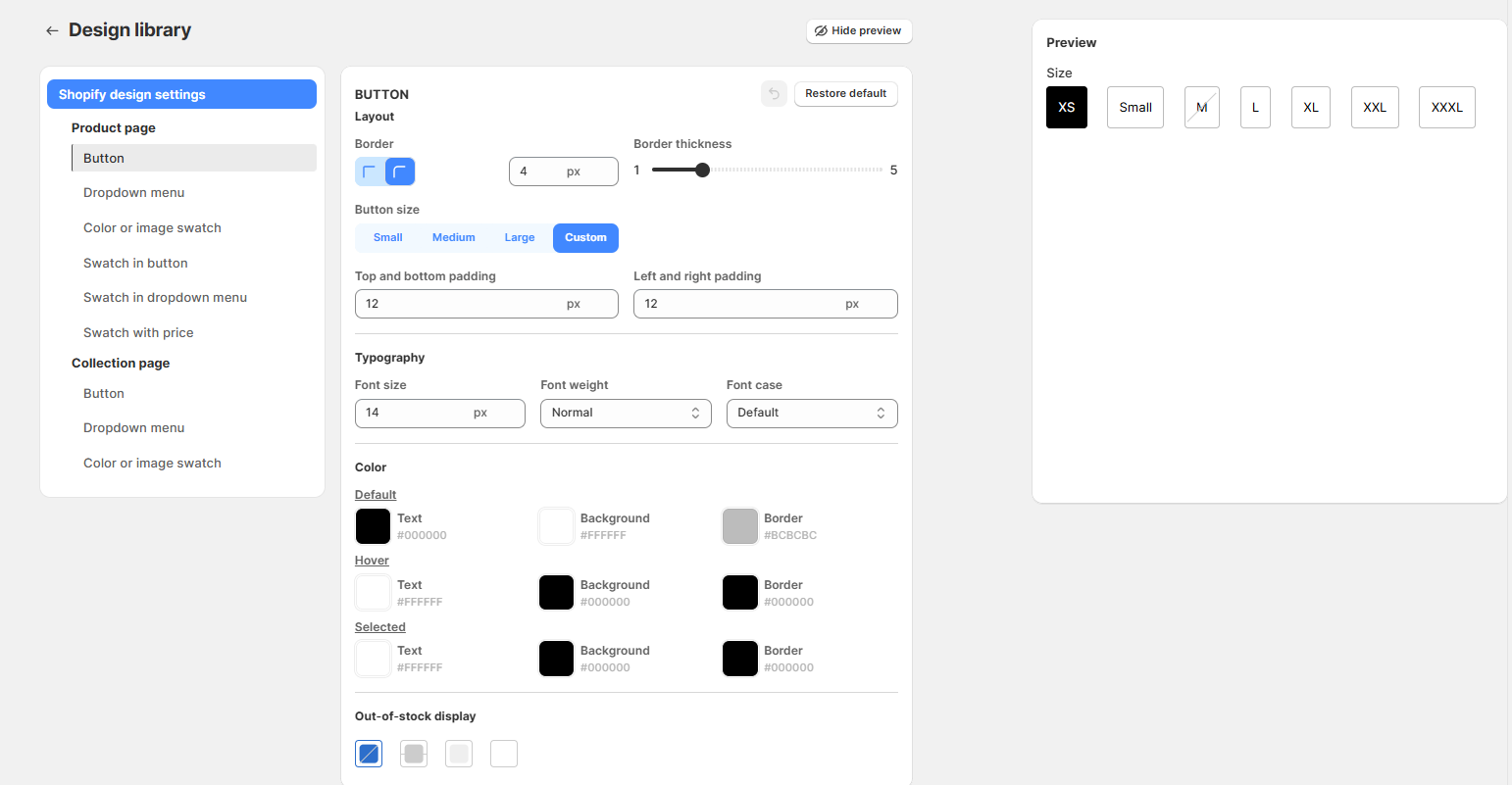The height and width of the screenshot is (785, 1512).
Task: Select the Large button size option
Action: pos(520,238)
